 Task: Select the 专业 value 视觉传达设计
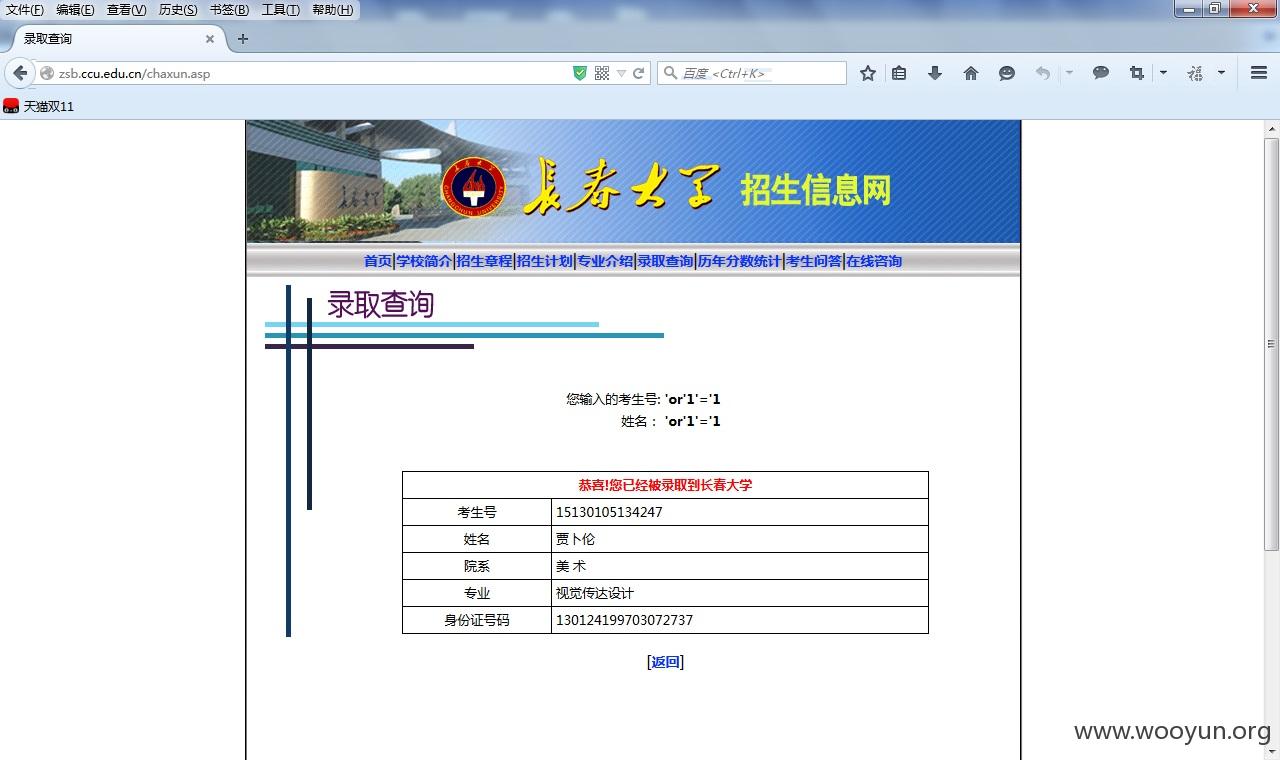(x=595, y=593)
